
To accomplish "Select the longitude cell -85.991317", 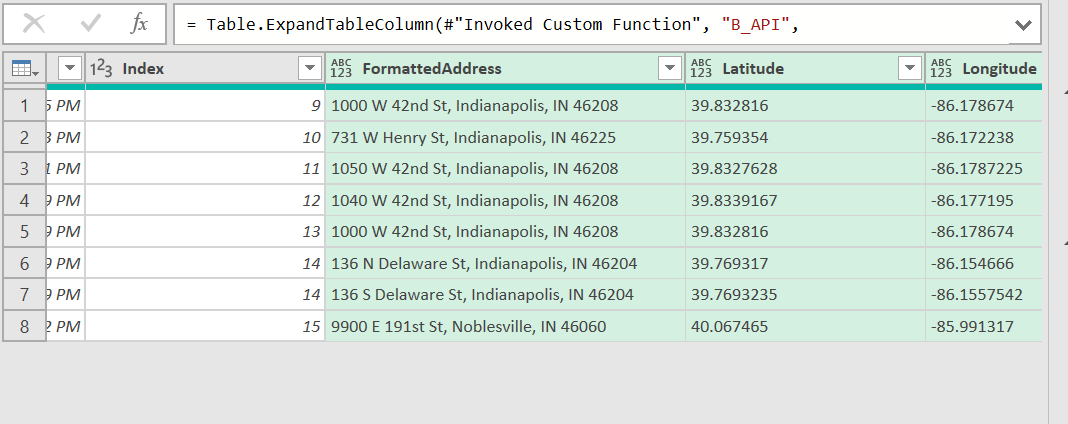I will (x=984, y=326).
